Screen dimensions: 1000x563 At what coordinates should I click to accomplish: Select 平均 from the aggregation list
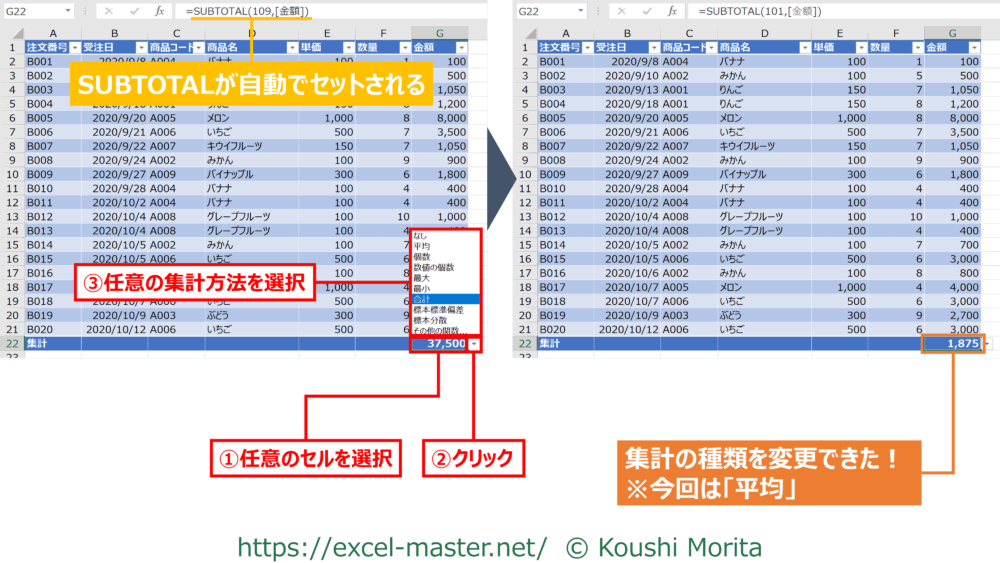coord(422,246)
